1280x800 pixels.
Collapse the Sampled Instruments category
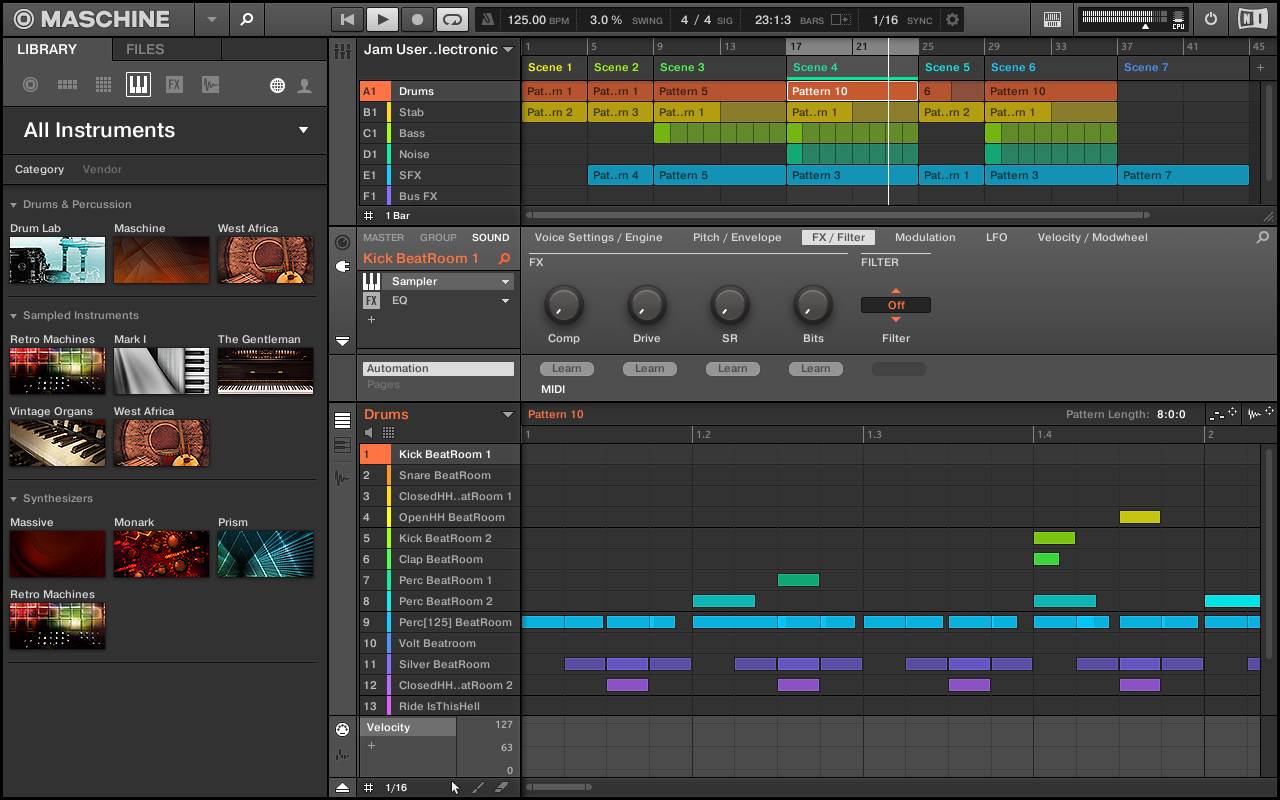tap(14, 316)
